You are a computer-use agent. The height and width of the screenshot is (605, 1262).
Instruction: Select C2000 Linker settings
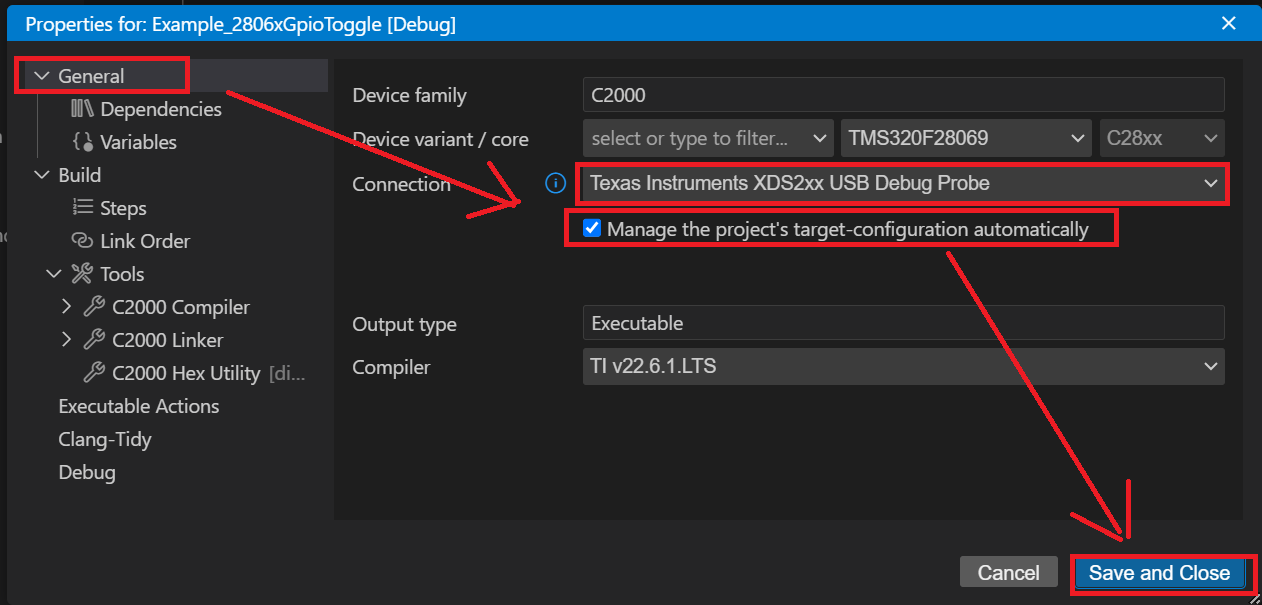pos(168,340)
